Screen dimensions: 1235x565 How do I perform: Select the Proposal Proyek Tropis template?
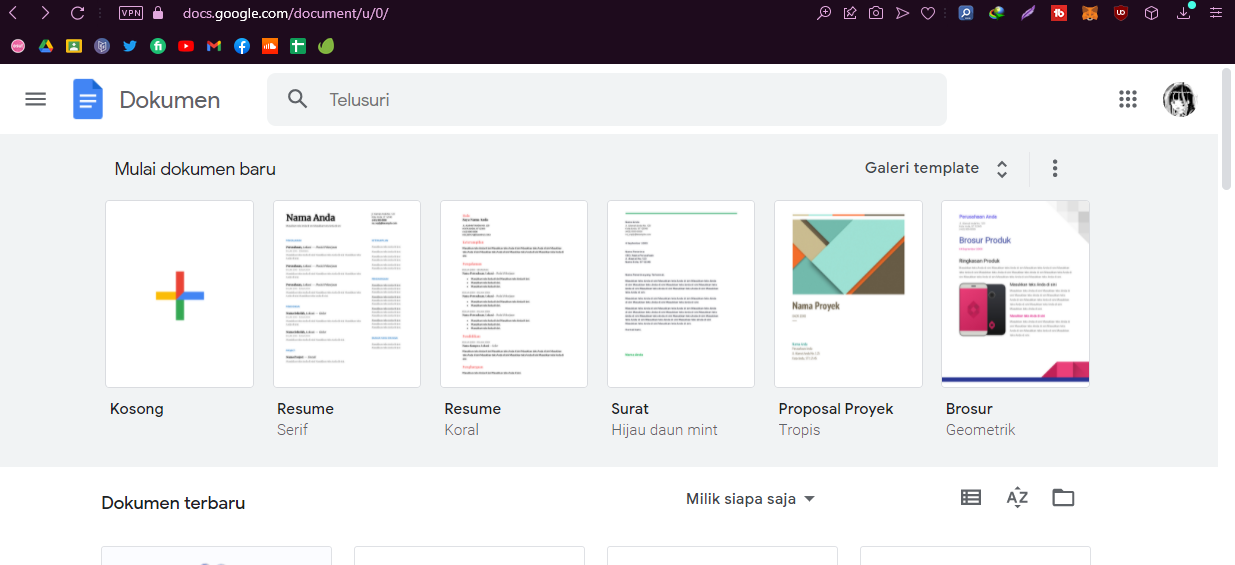(848, 294)
